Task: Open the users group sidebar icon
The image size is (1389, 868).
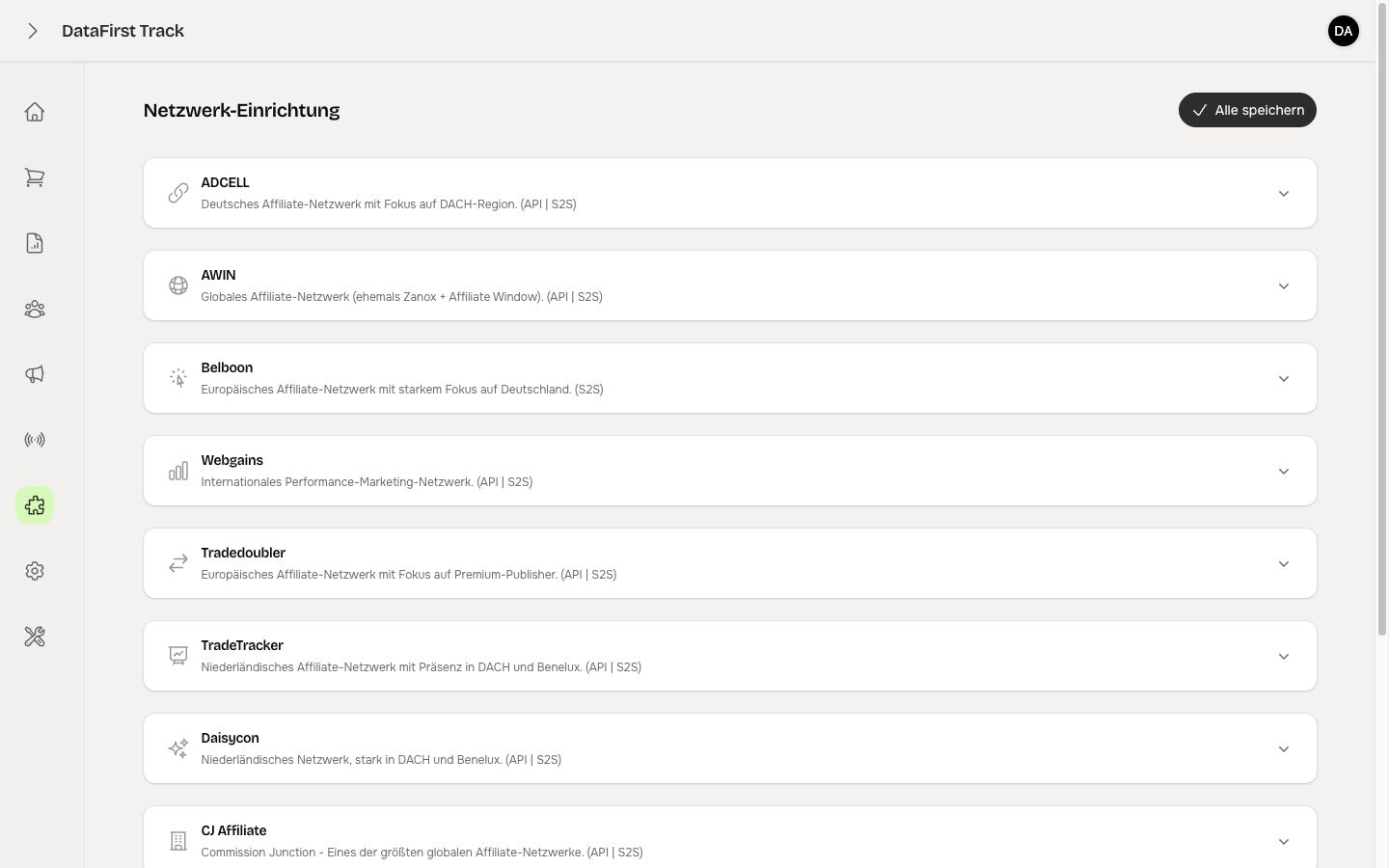Action: (35, 309)
